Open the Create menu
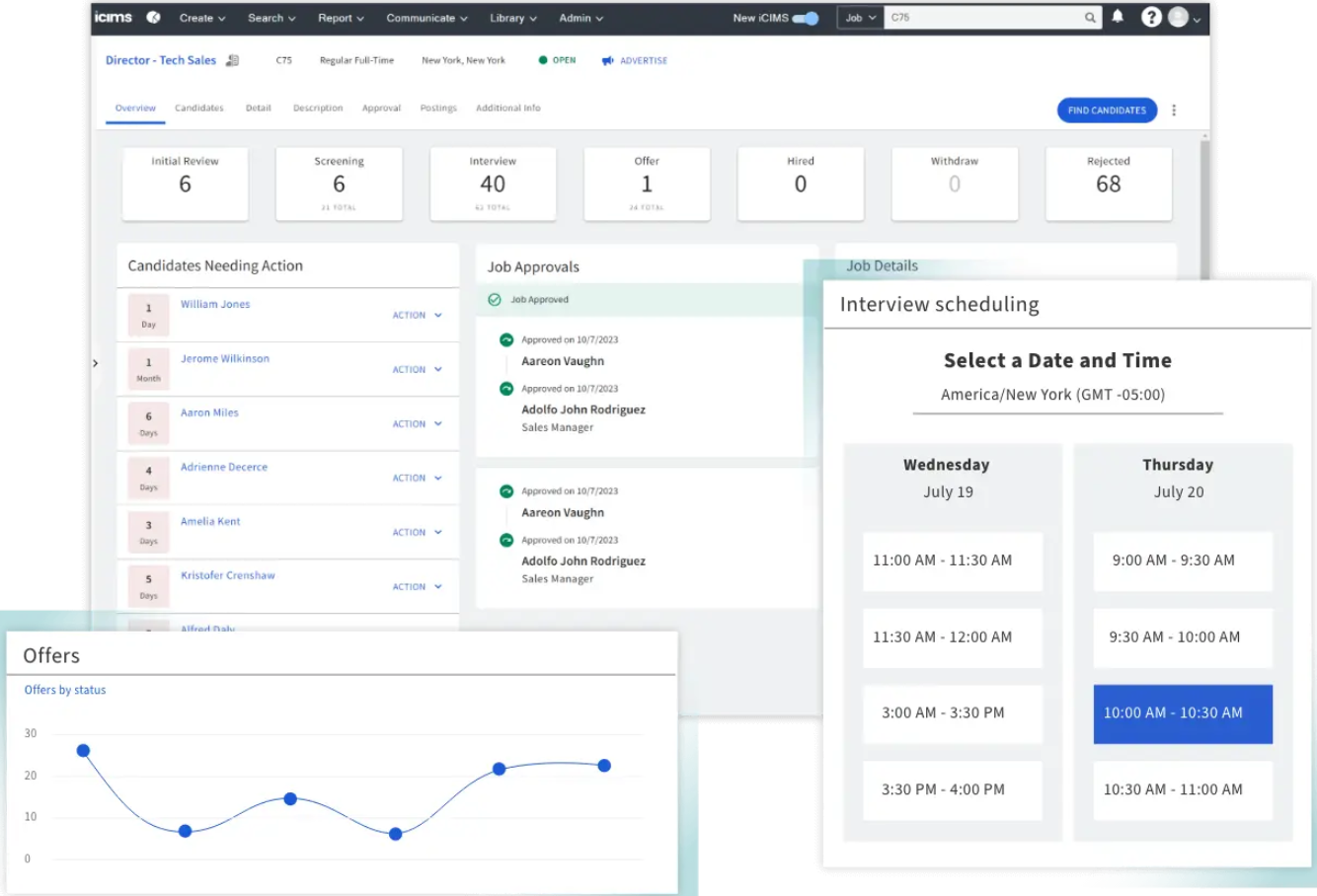This screenshot has width=1317, height=896. [x=202, y=18]
